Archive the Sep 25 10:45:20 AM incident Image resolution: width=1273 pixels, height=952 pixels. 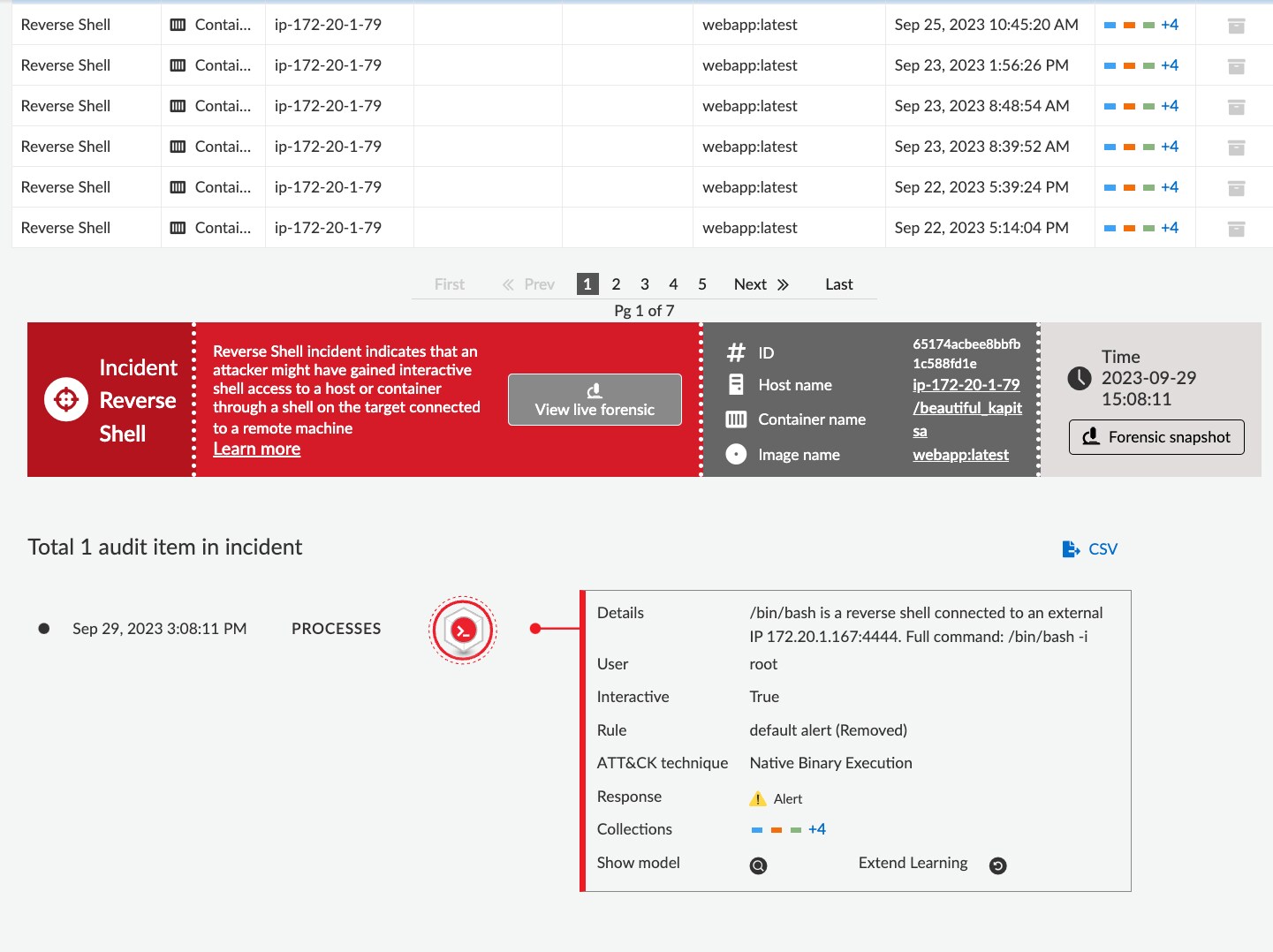1236,26
